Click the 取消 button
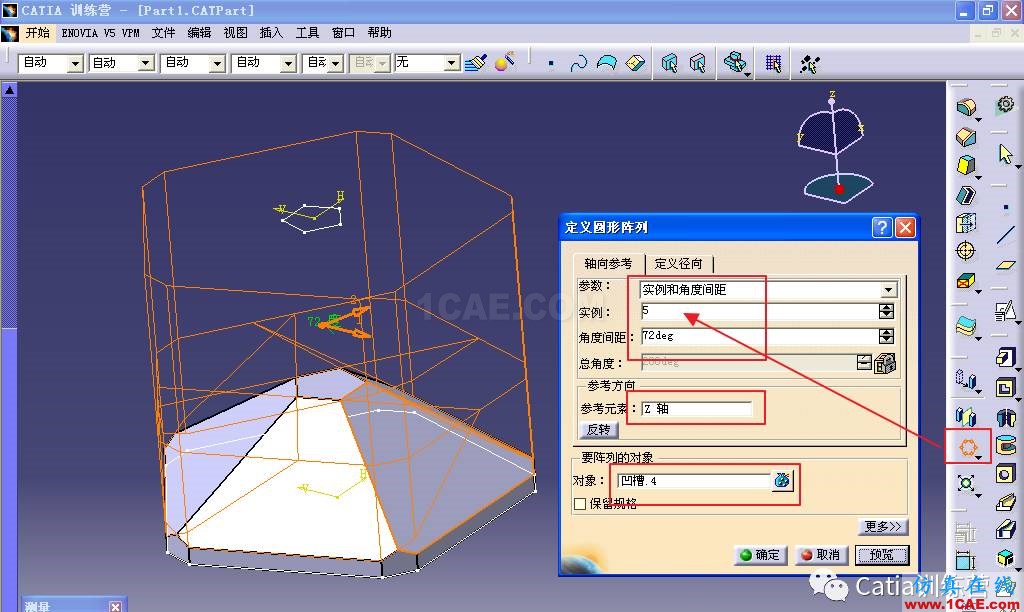Viewport: 1024px width, 612px height. coord(821,555)
